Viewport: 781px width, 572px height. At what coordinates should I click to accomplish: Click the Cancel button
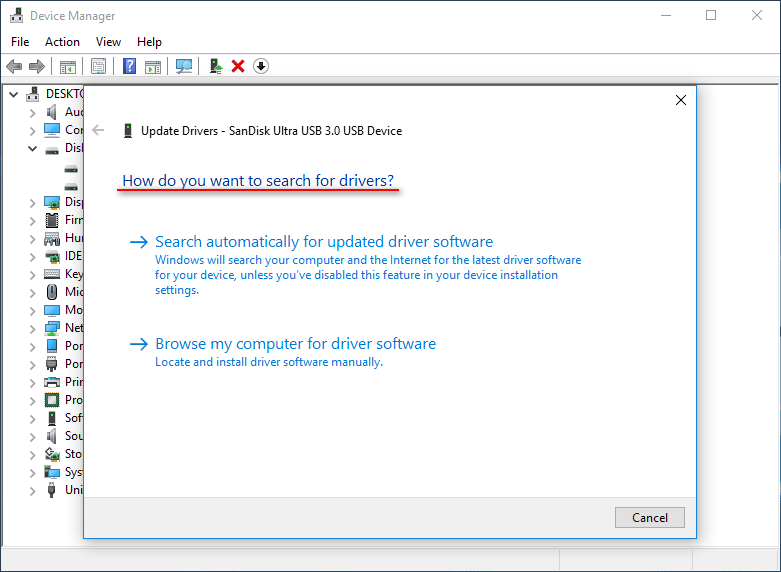[650, 517]
